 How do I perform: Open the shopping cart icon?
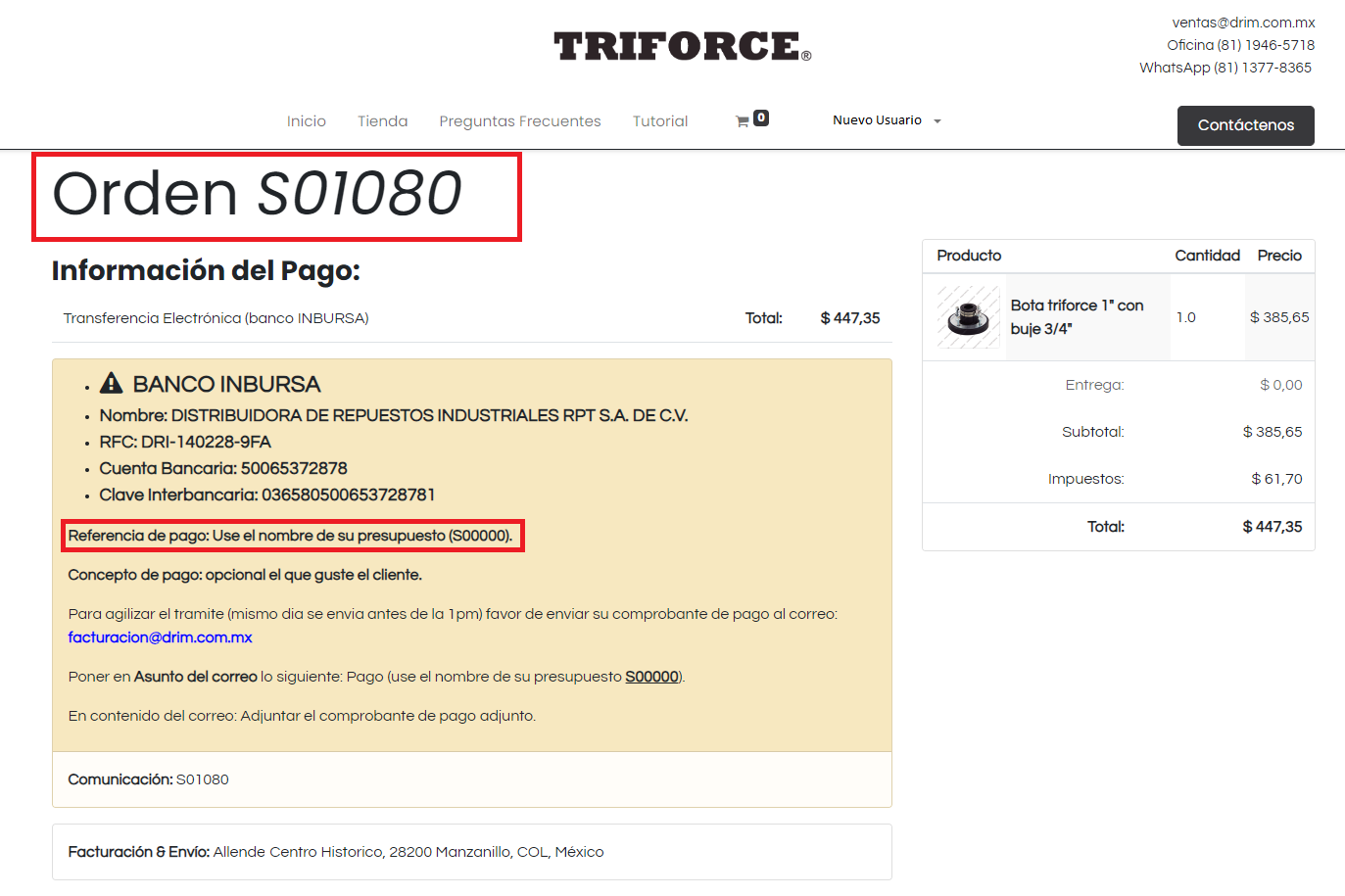tap(743, 121)
